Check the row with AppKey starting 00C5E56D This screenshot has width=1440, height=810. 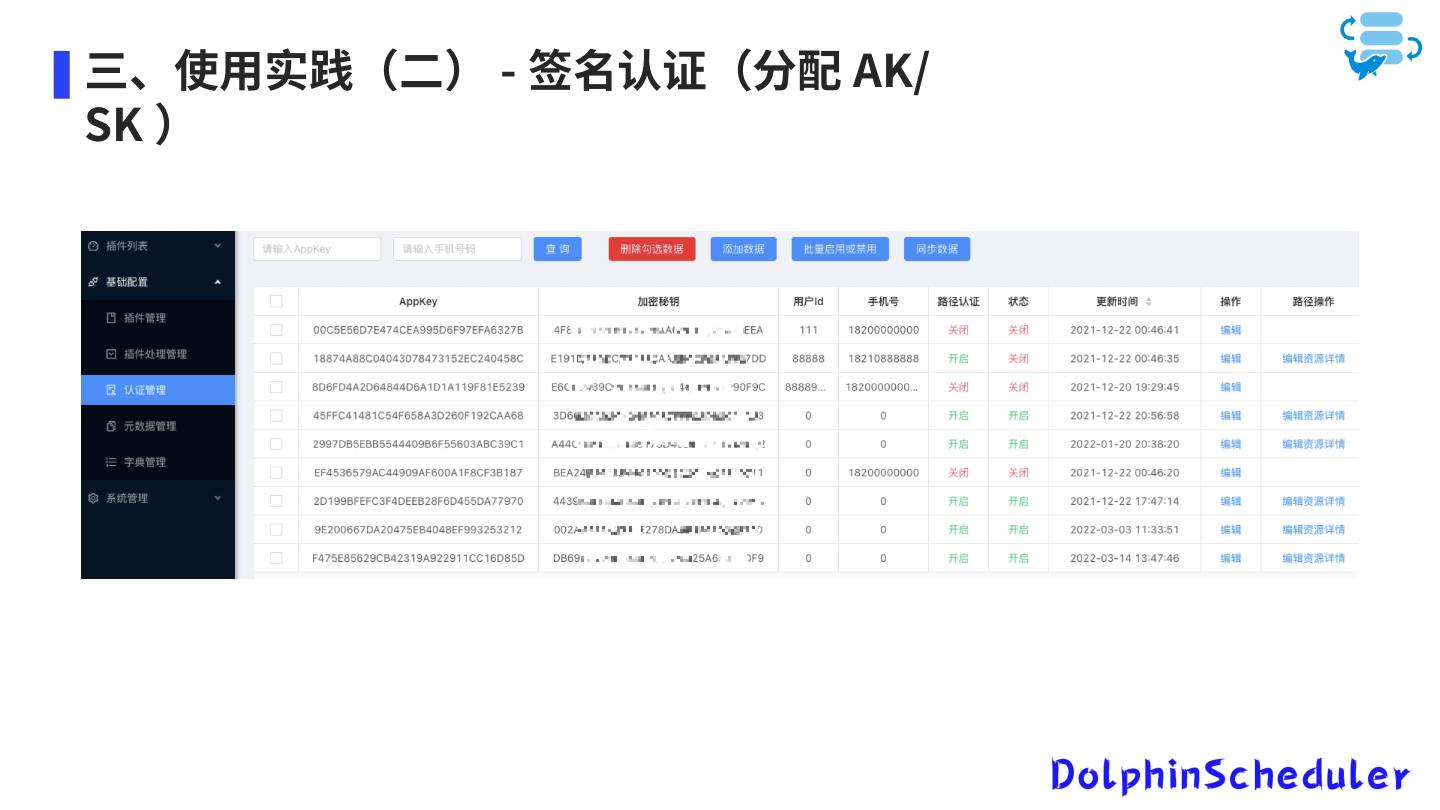[x=276, y=330]
